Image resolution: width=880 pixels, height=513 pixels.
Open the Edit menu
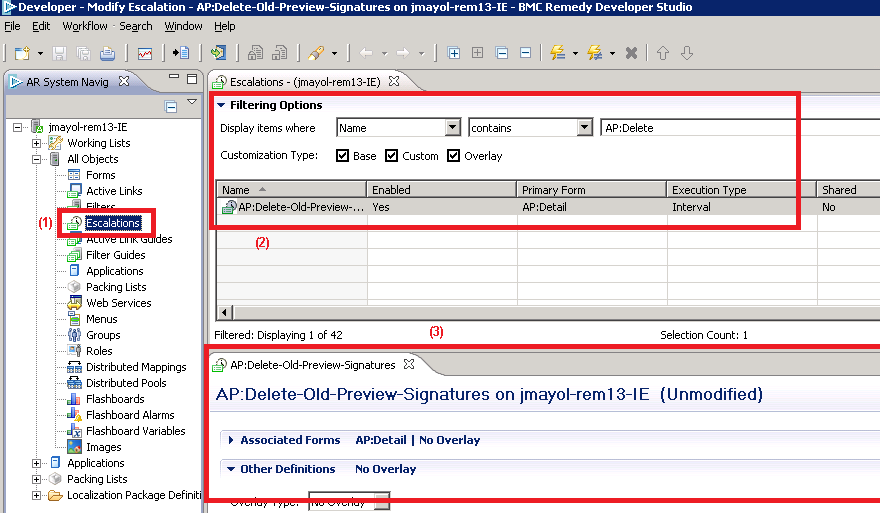pos(40,26)
